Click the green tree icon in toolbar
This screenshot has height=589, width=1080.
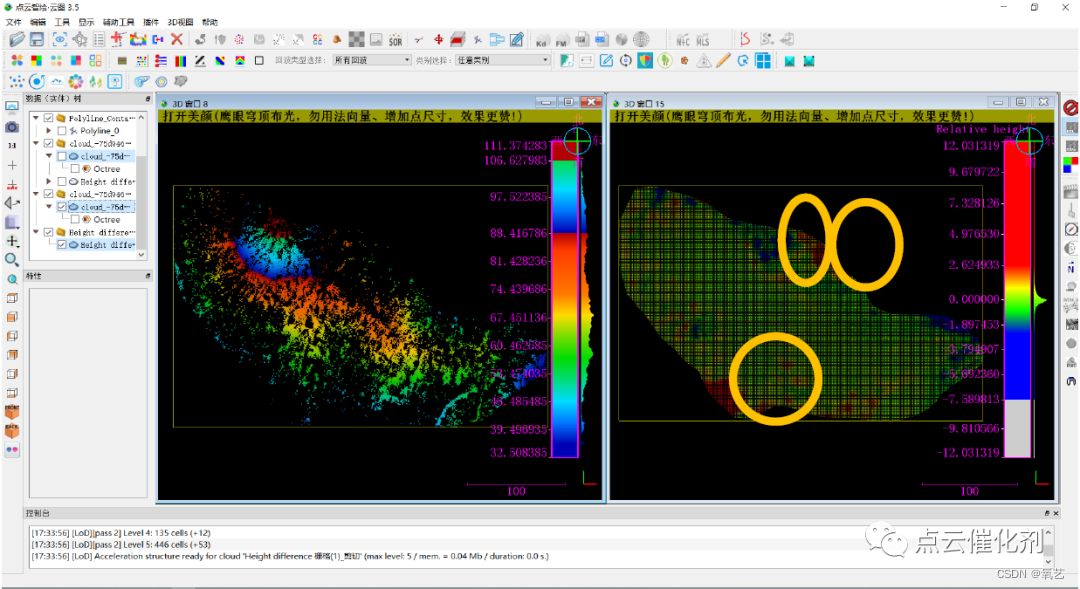tap(665, 61)
